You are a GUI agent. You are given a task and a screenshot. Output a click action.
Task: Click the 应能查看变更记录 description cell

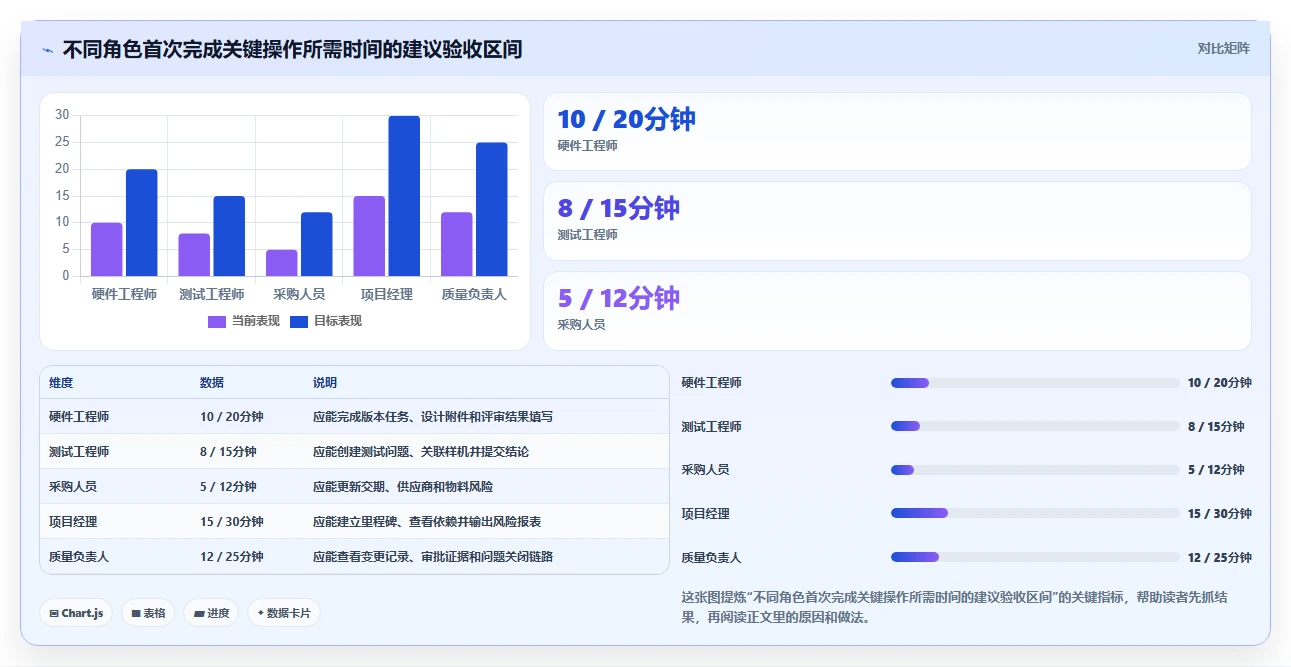433,556
